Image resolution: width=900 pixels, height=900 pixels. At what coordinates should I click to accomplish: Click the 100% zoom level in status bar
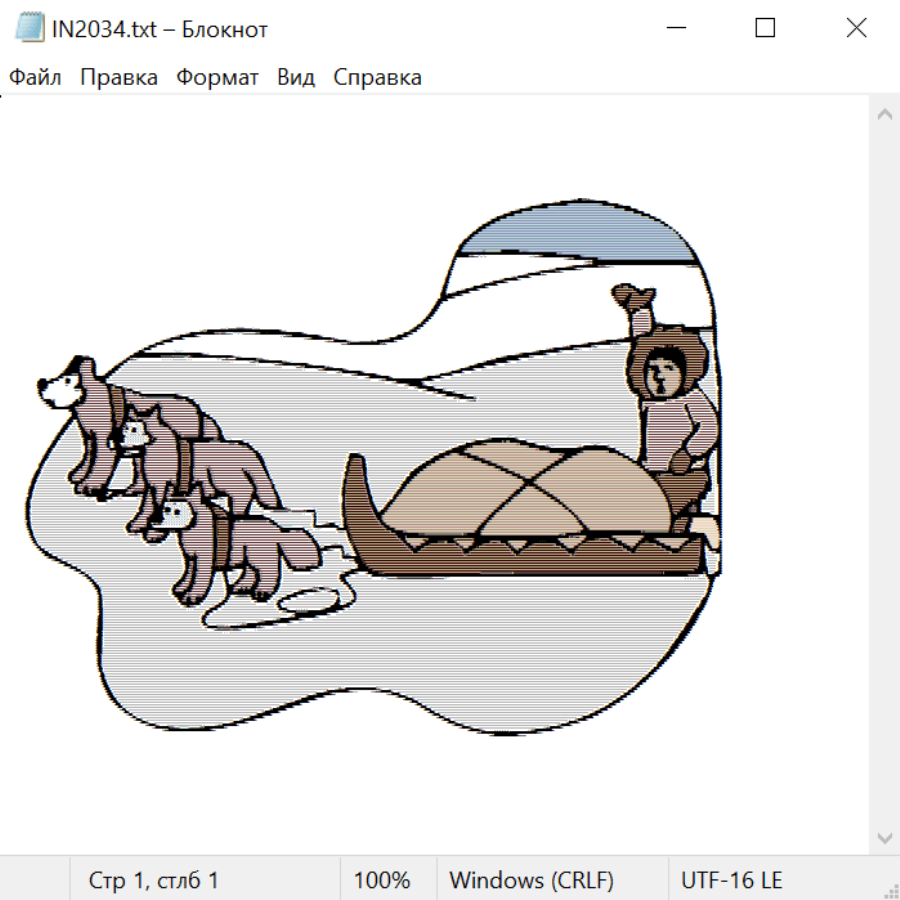click(x=382, y=880)
